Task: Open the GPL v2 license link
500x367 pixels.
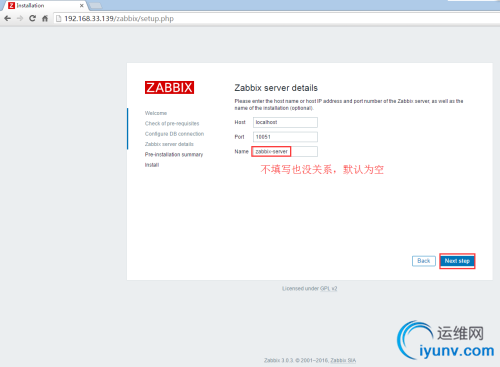Action: [x=329, y=288]
